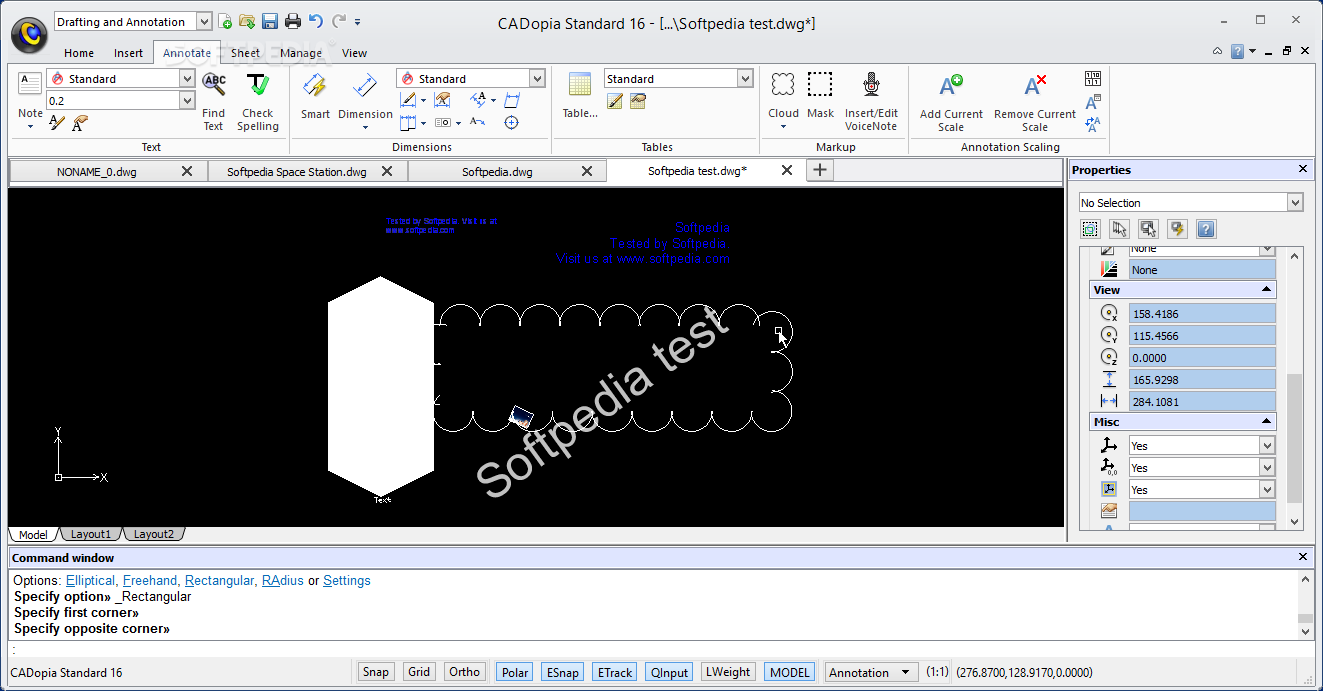Click the Add Current Scale icon
The height and width of the screenshot is (691, 1323).
coord(951,86)
